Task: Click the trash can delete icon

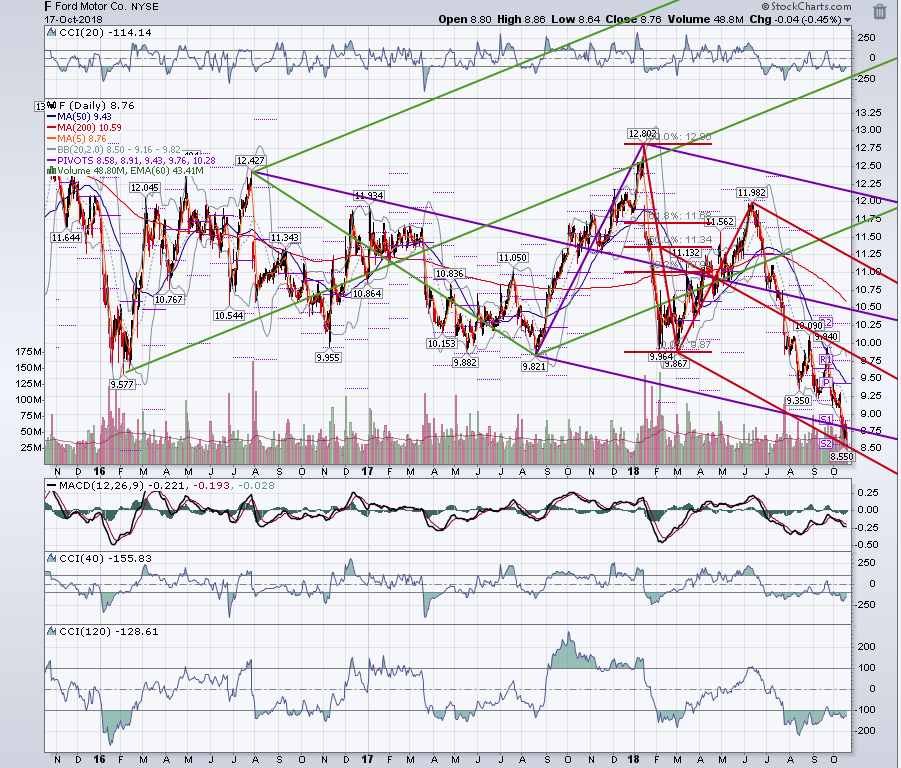Action: tap(880, 11)
